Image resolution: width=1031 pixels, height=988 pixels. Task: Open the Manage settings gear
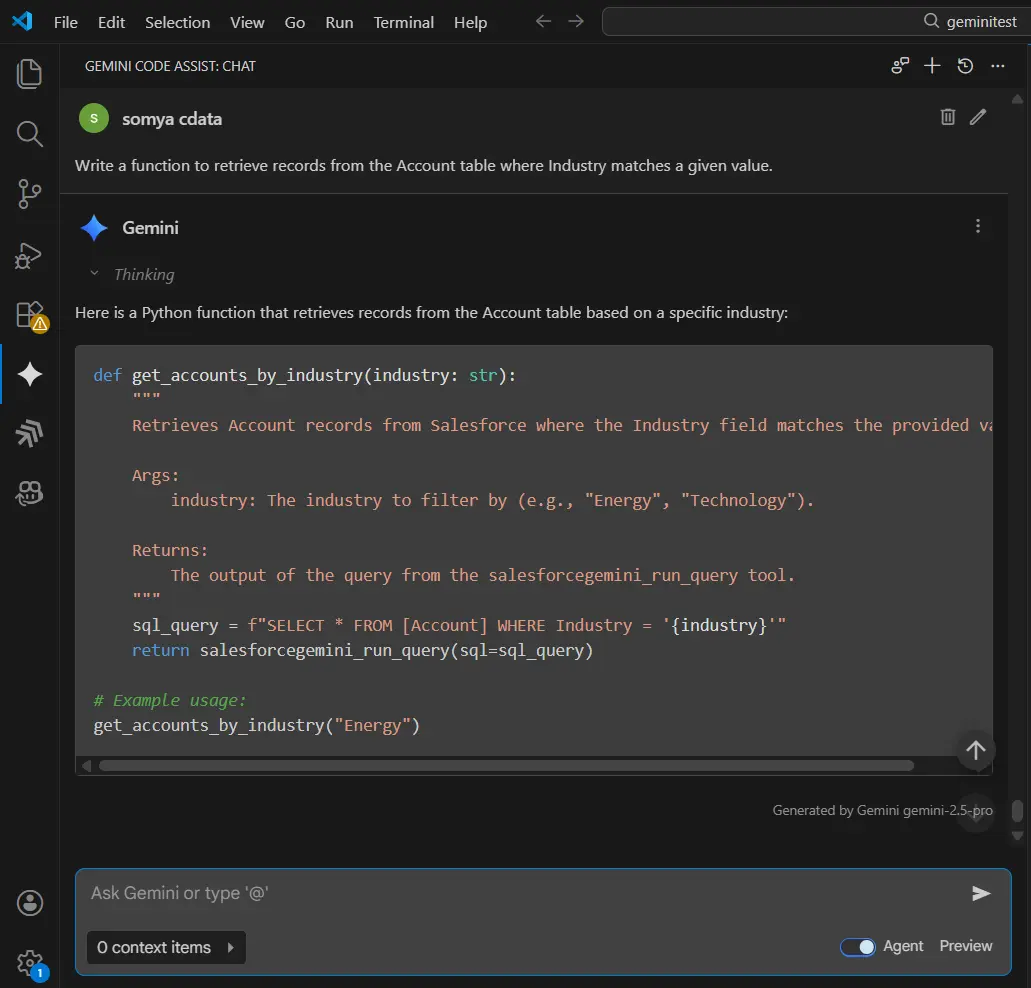click(30, 963)
